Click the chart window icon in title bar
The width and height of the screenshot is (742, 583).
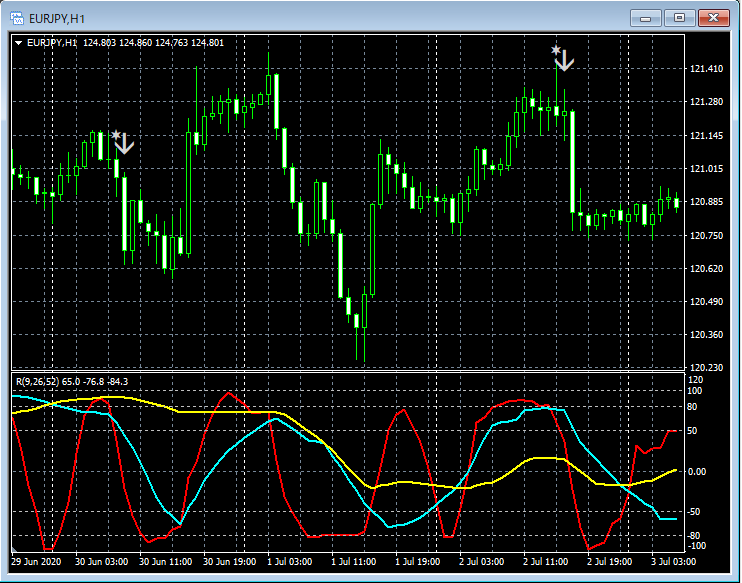(17, 17)
